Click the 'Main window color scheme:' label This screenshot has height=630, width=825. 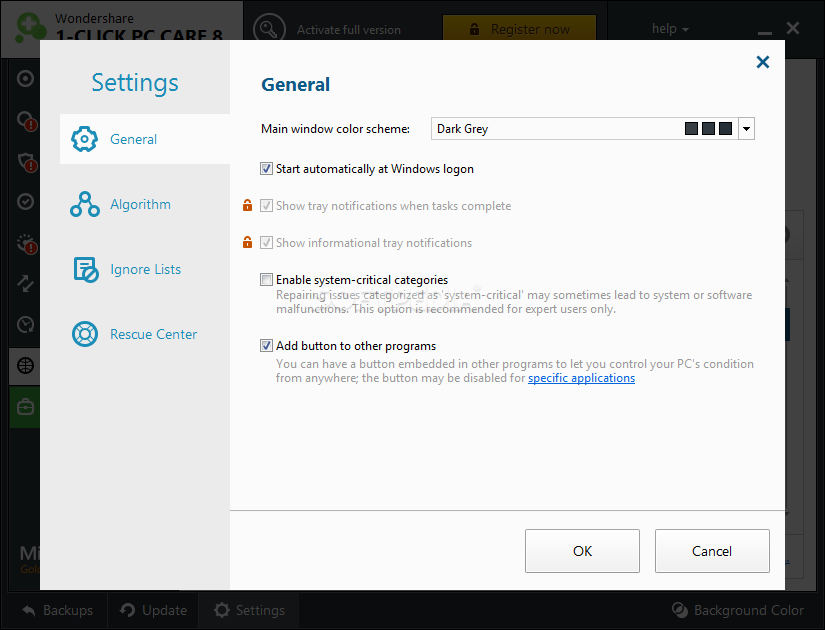point(335,129)
